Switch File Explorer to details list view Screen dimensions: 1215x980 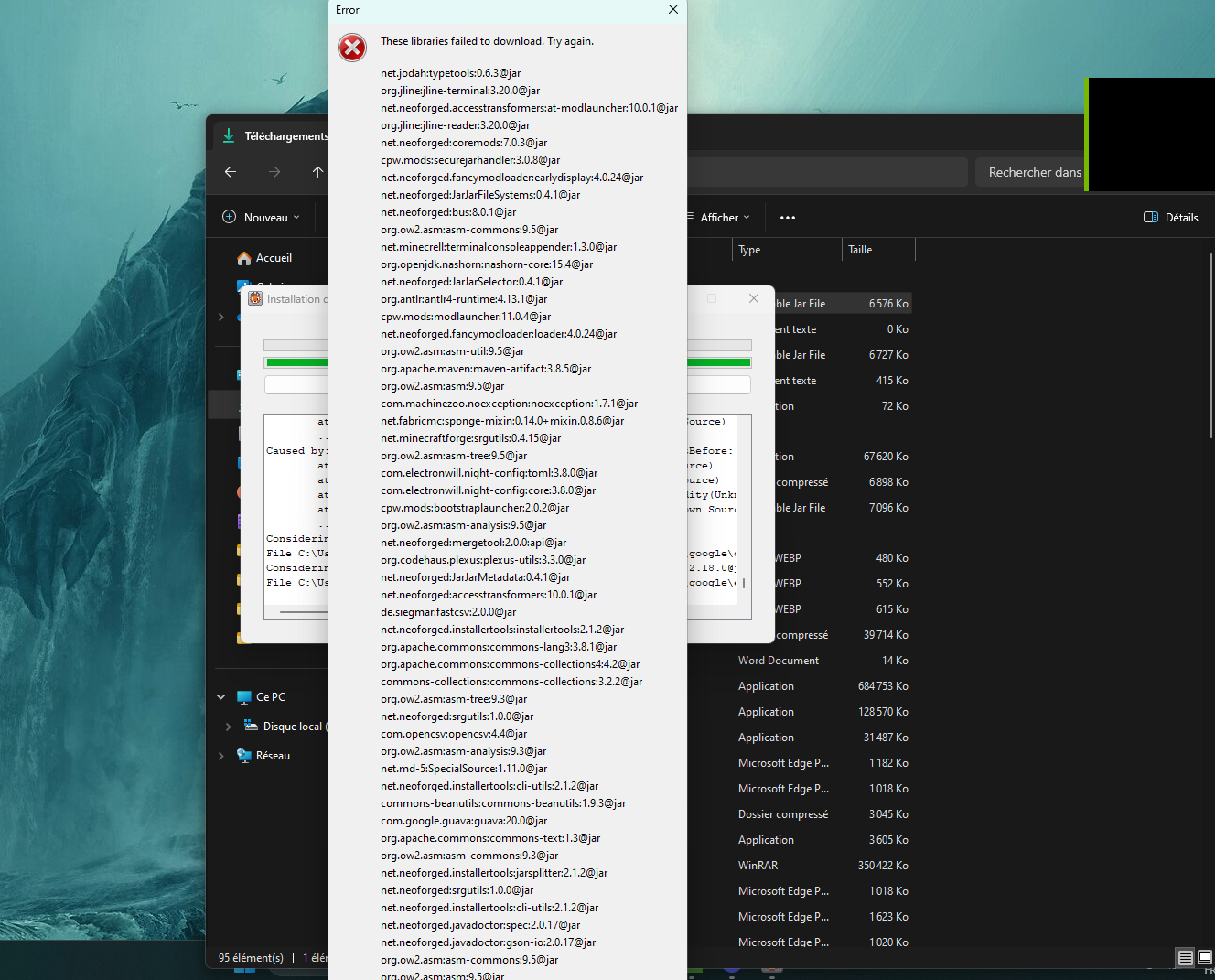tap(1185, 957)
